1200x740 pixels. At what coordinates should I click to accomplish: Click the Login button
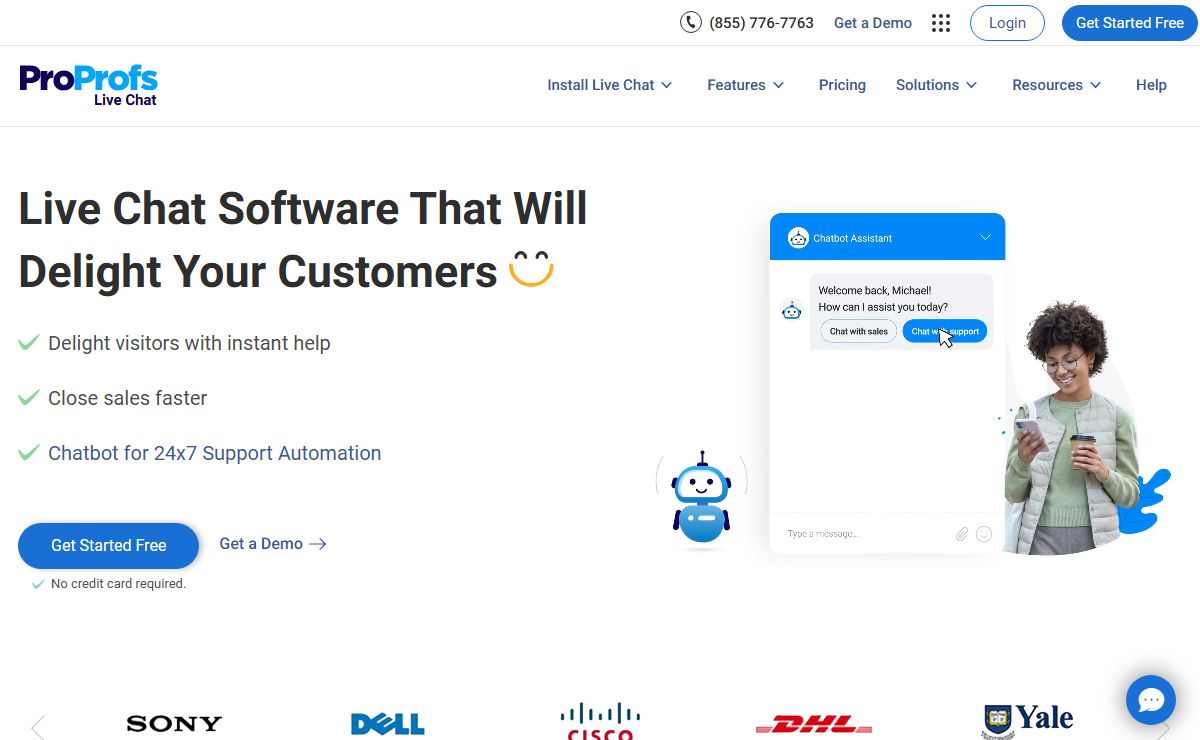[1007, 23]
